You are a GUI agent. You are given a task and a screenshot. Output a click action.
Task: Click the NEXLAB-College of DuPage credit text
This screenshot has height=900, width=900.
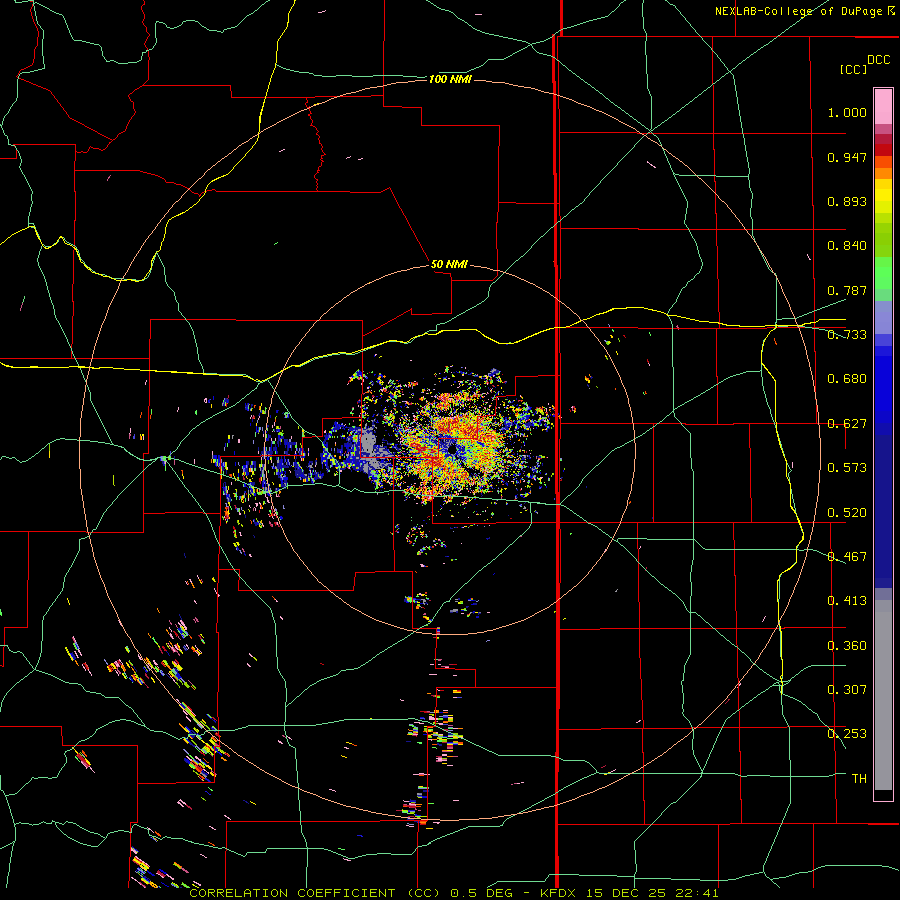tap(804, 11)
